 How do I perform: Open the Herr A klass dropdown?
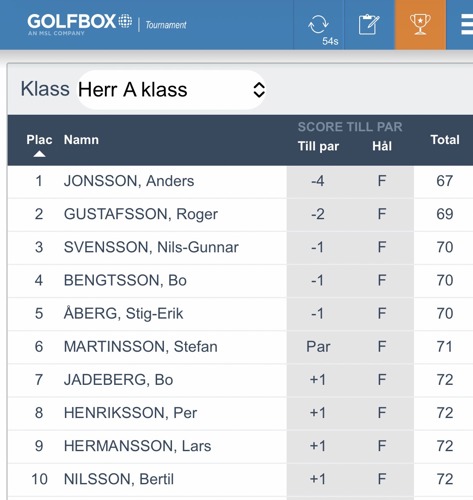pos(172,90)
